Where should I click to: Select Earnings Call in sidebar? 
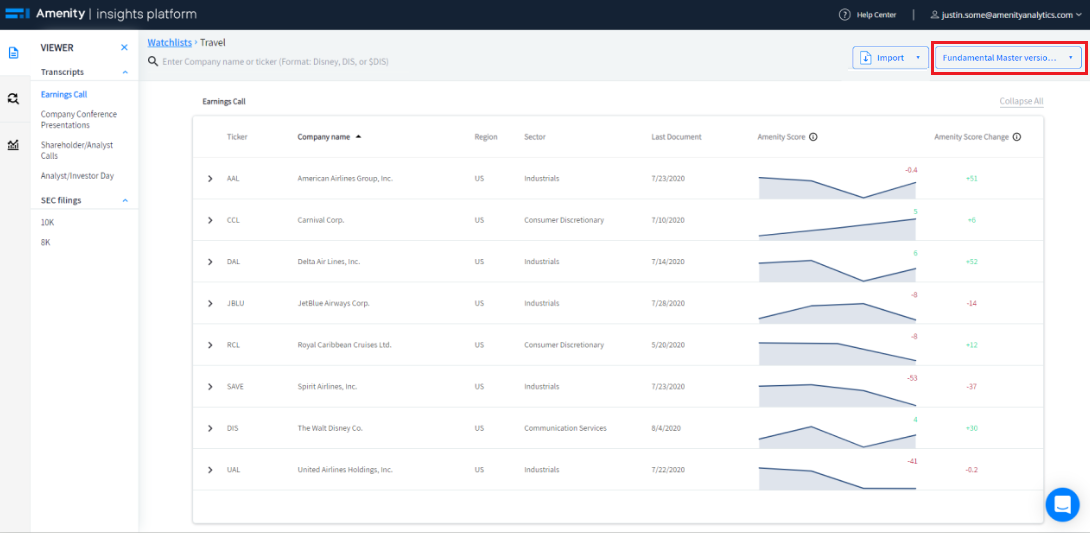(64, 95)
